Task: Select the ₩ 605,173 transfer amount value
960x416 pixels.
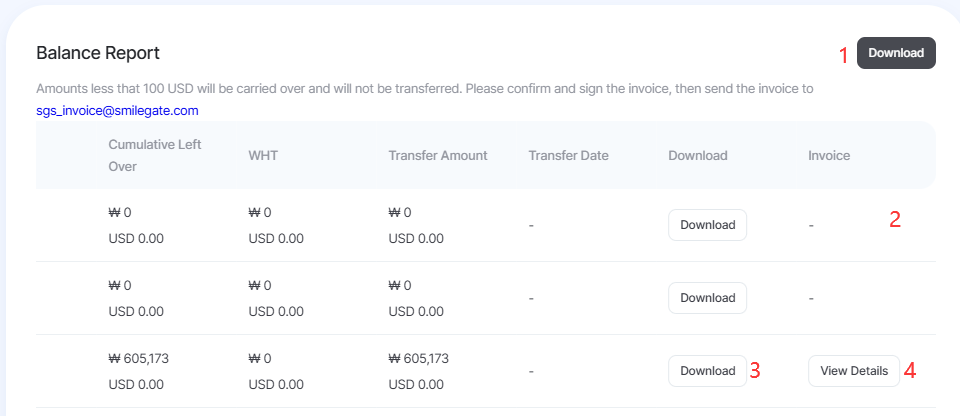Action: tap(419, 358)
